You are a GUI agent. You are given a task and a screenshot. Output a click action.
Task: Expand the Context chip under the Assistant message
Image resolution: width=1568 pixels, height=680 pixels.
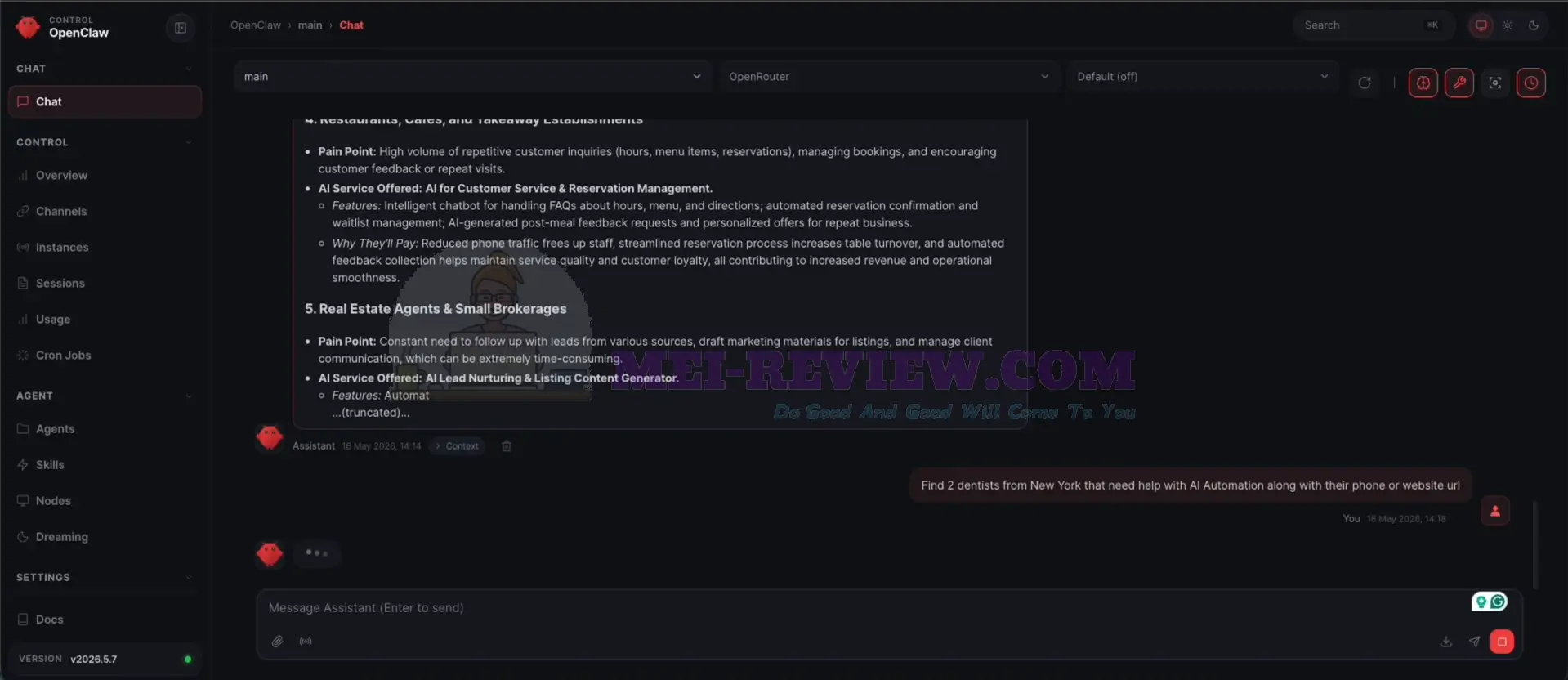(x=458, y=446)
